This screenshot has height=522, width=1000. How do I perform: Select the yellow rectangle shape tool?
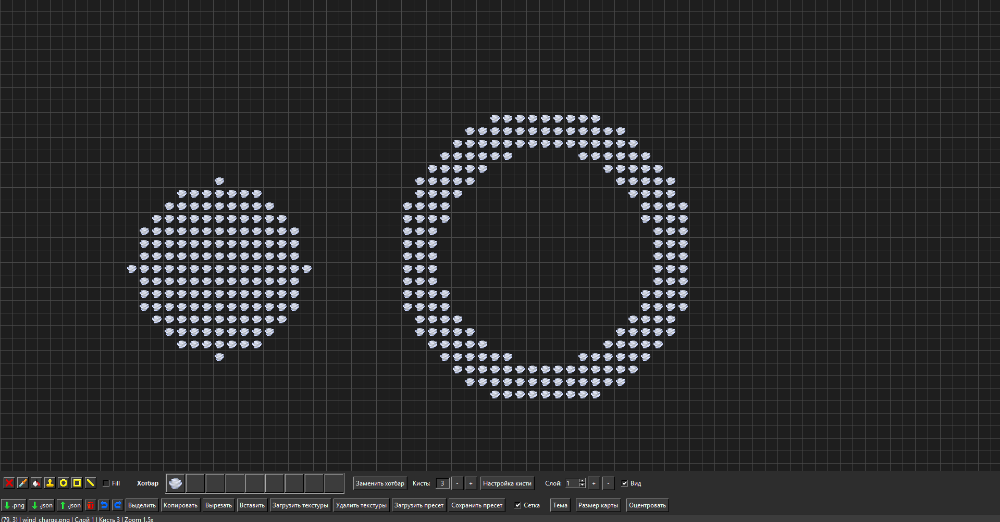(x=77, y=483)
